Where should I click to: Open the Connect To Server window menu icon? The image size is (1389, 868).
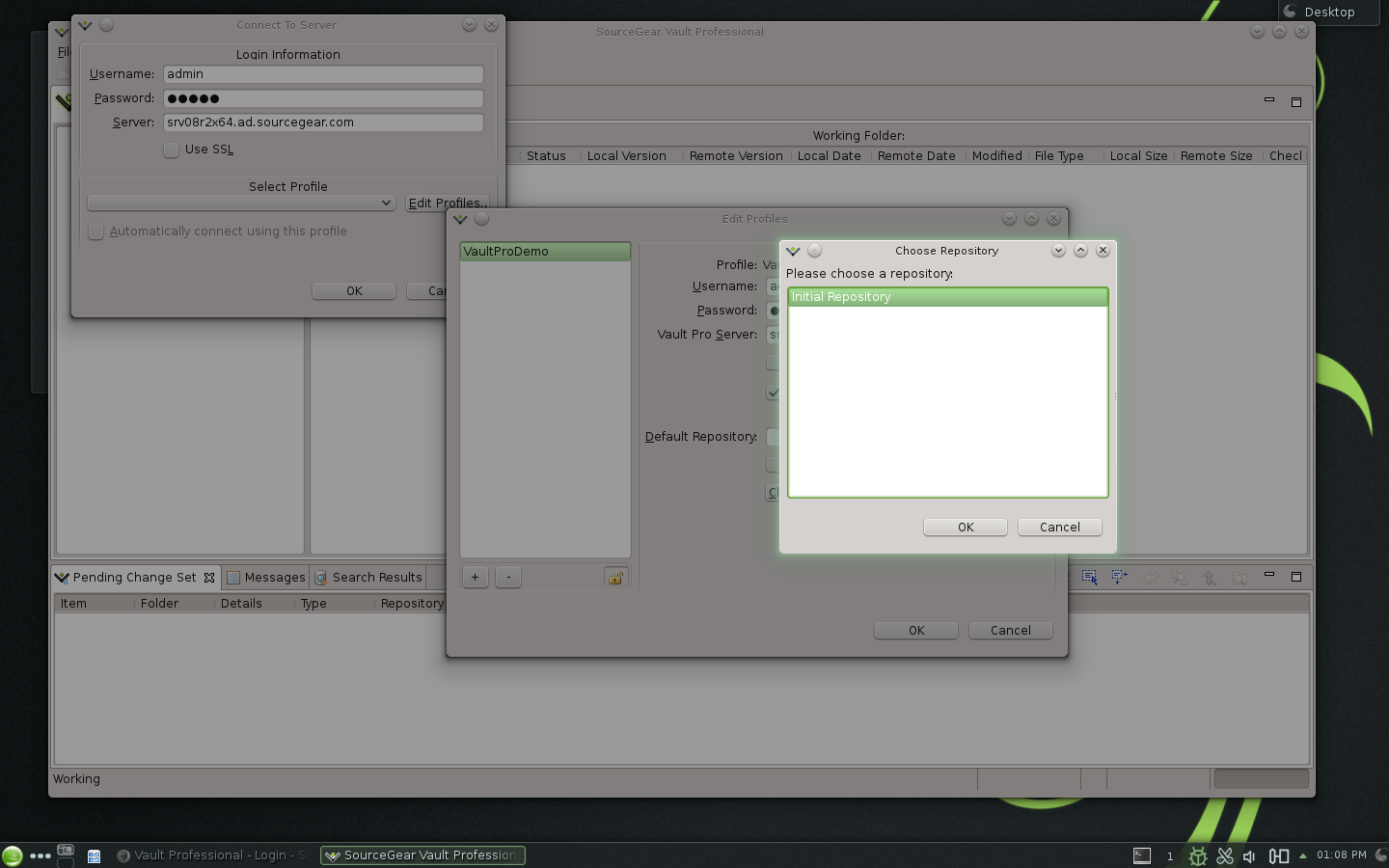click(x=85, y=25)
